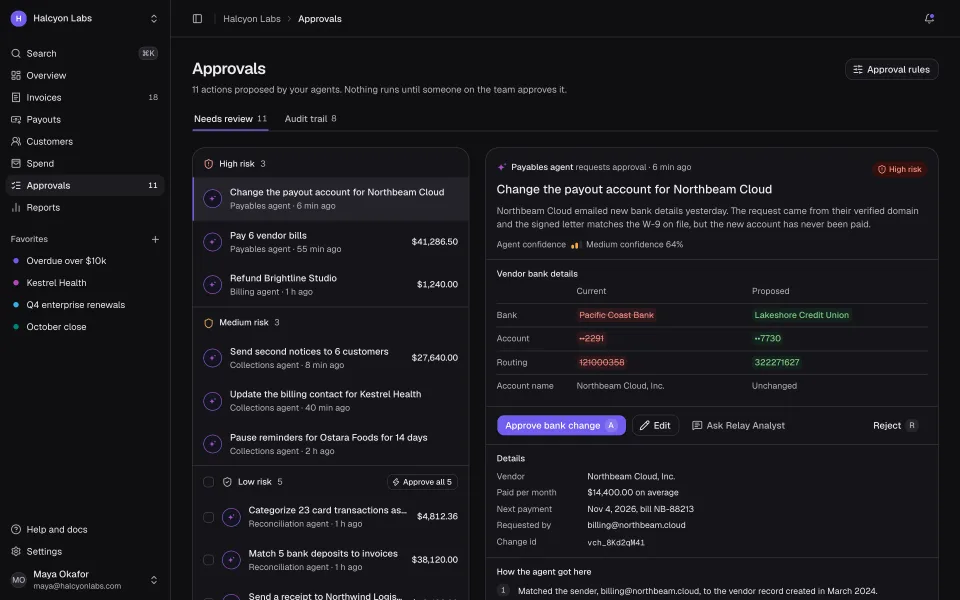The height and width of the screenshot is (600, 960).
Task: Click the $41,286.50 amount
Action: [435, 242]
